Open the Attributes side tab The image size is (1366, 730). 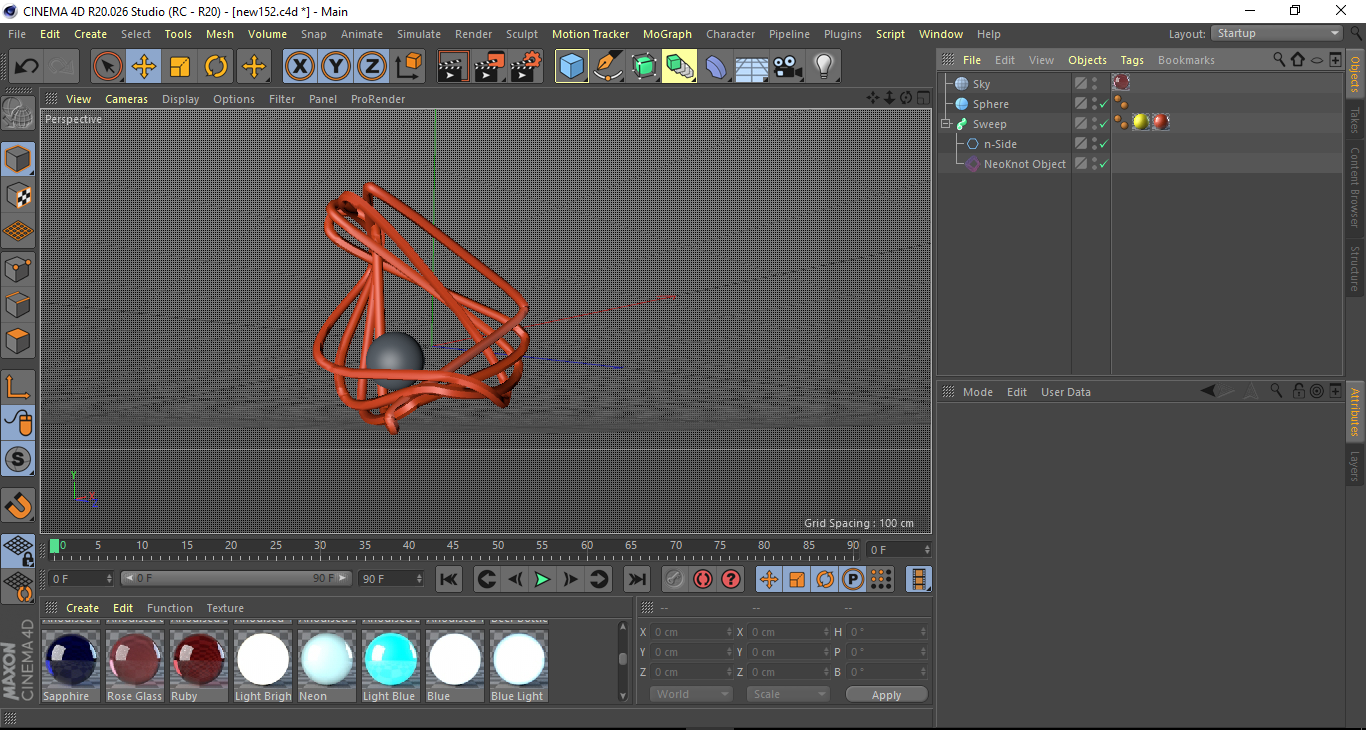1355,413
